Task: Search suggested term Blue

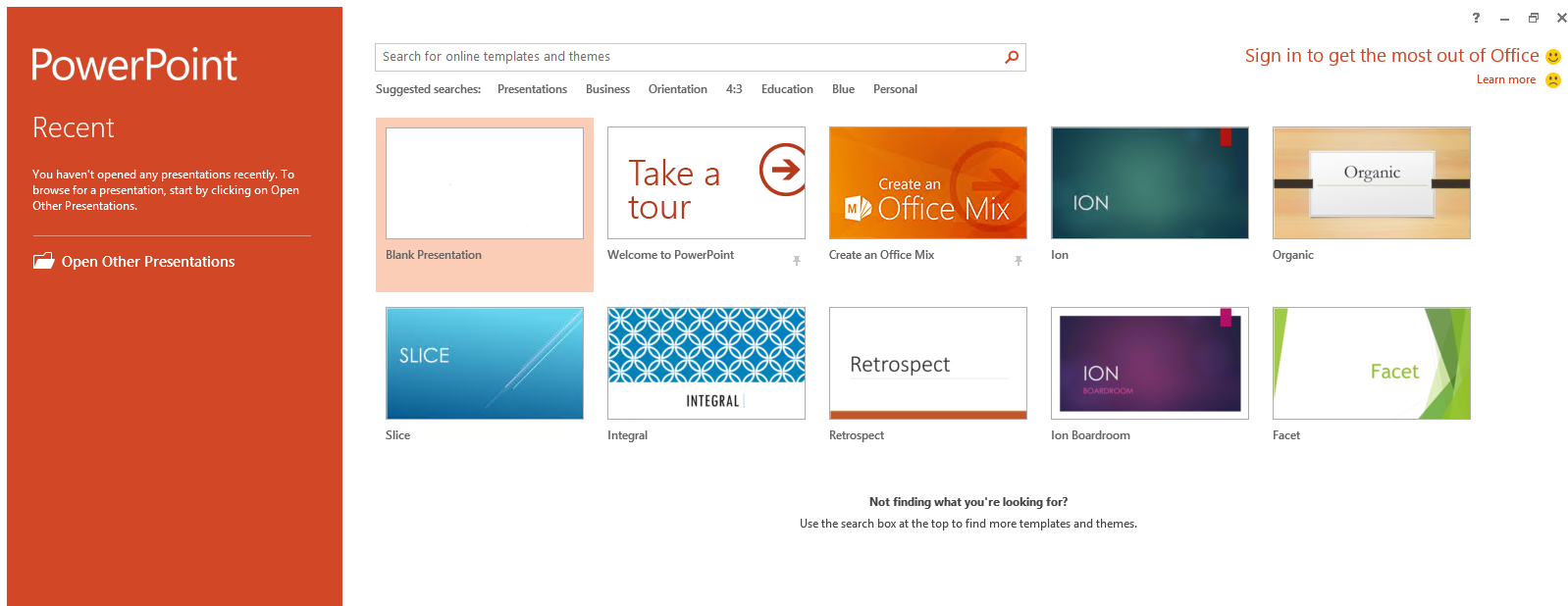Action: click(843, 89)
